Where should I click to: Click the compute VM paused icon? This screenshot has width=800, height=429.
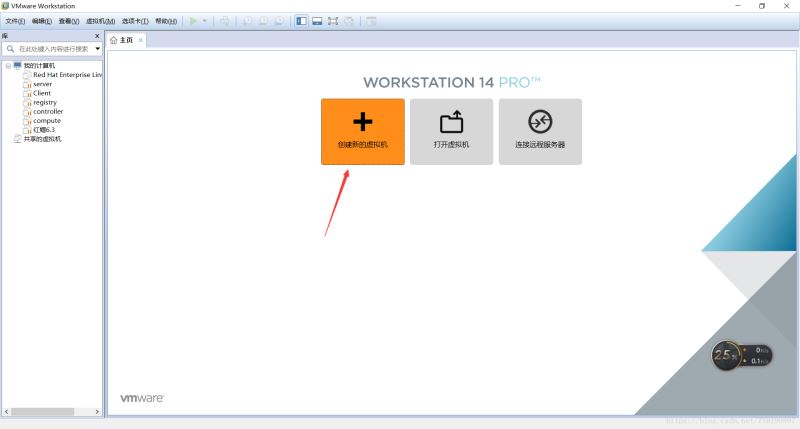click(28, 121)
